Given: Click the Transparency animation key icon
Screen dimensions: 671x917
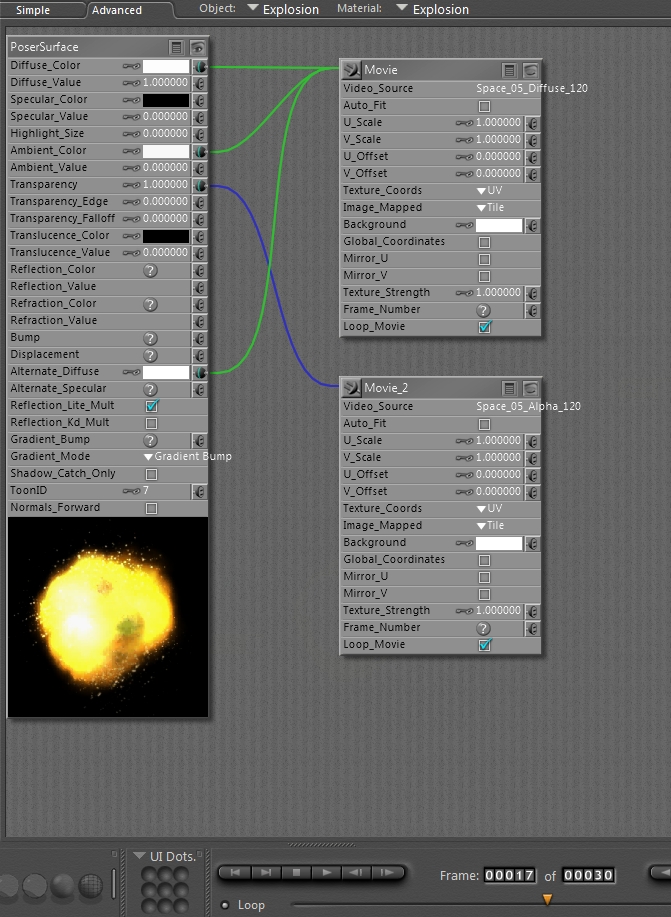Looking at the screenshot, I should (131, 185).
